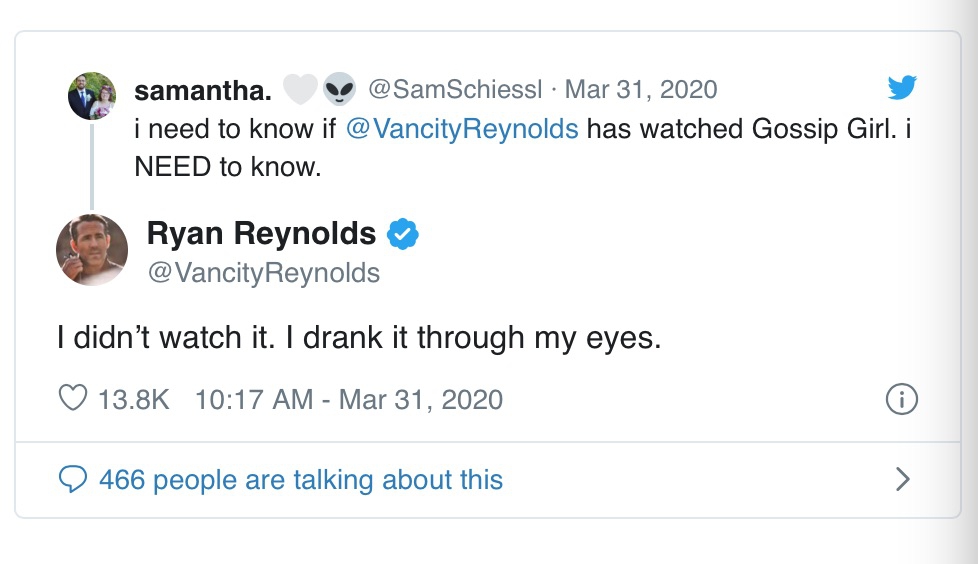Open the tweet info icon
Viewport: 978px width, 564px height.
901,399
